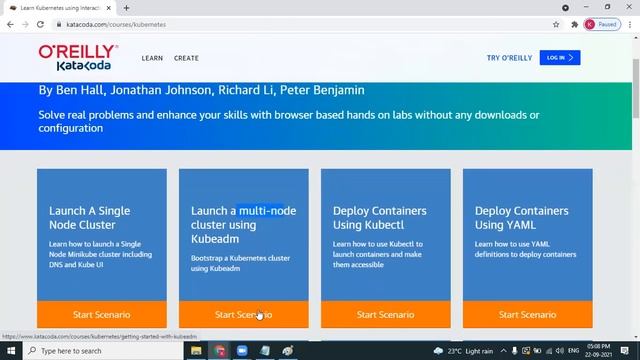Click the Deploy Containers Using YAML title

point(521,218)
